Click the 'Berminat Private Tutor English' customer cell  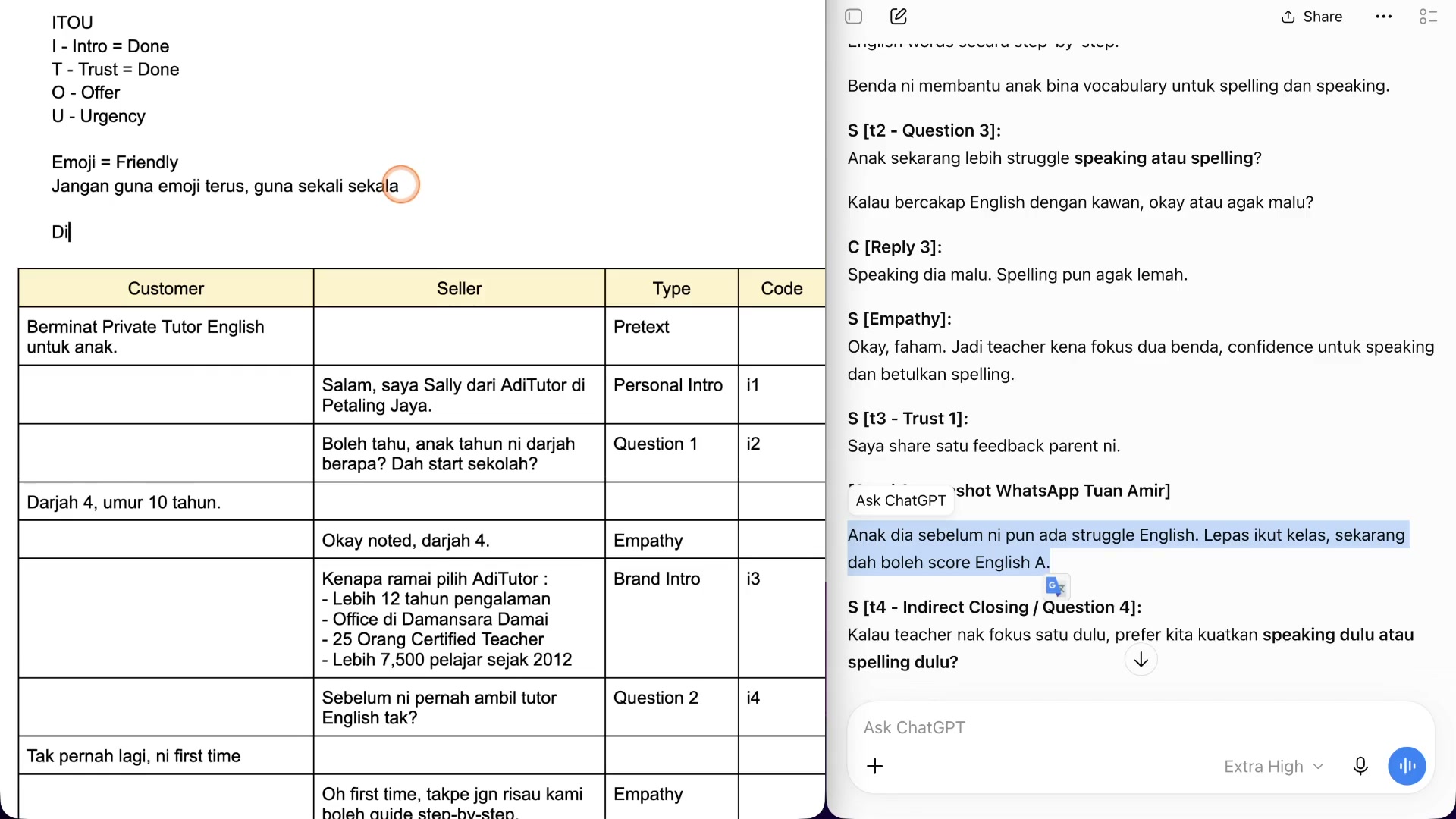166,337
